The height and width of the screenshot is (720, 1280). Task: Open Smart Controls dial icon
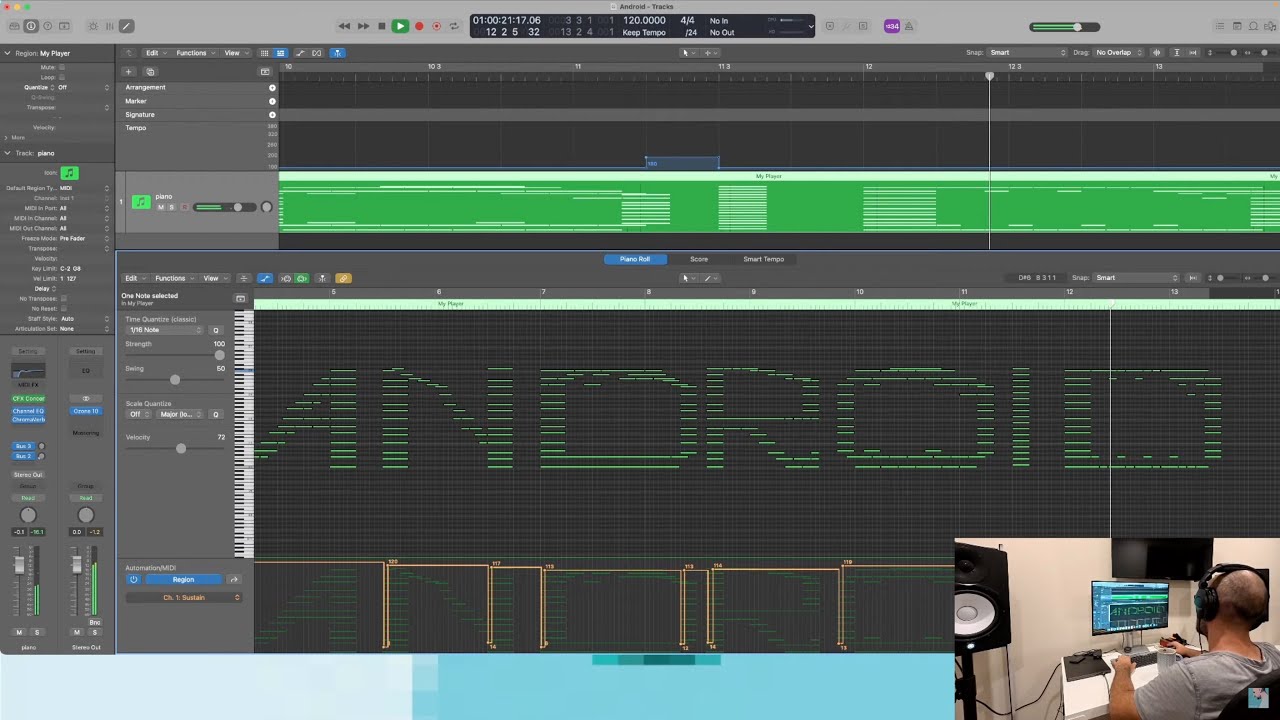click(x=94, y=26)
